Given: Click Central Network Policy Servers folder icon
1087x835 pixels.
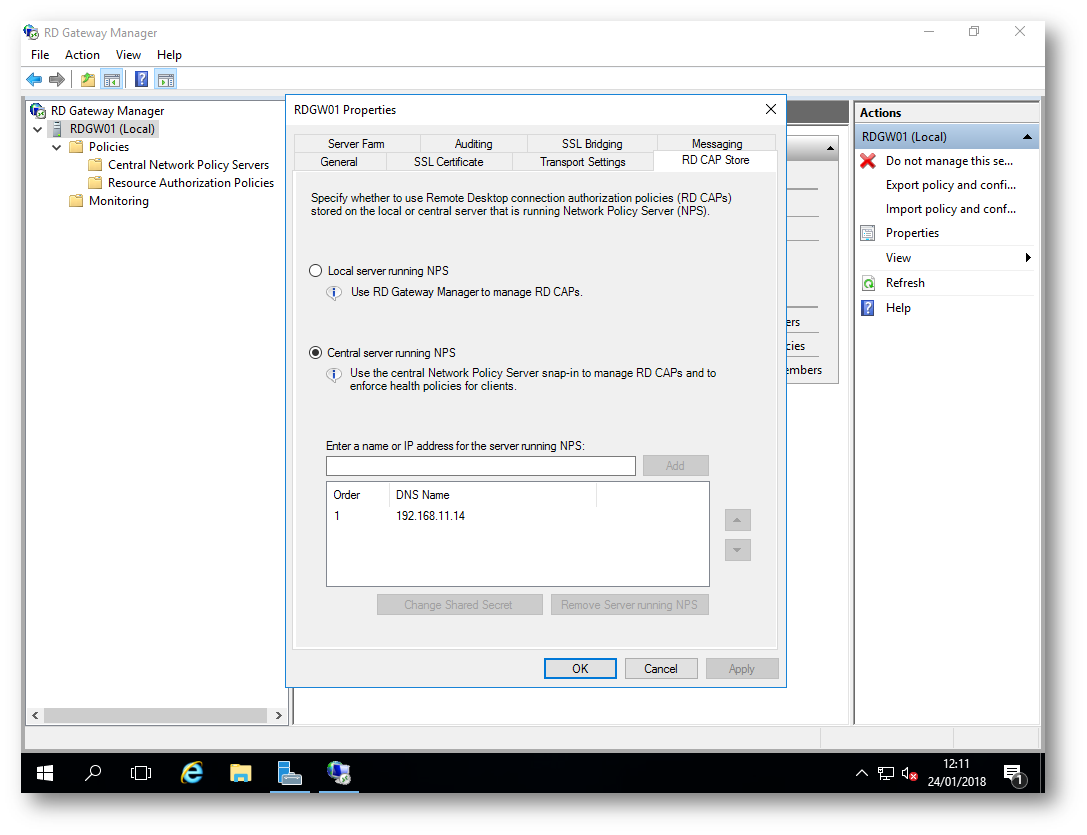Looking at the screenshot, I should coord(95,164).
